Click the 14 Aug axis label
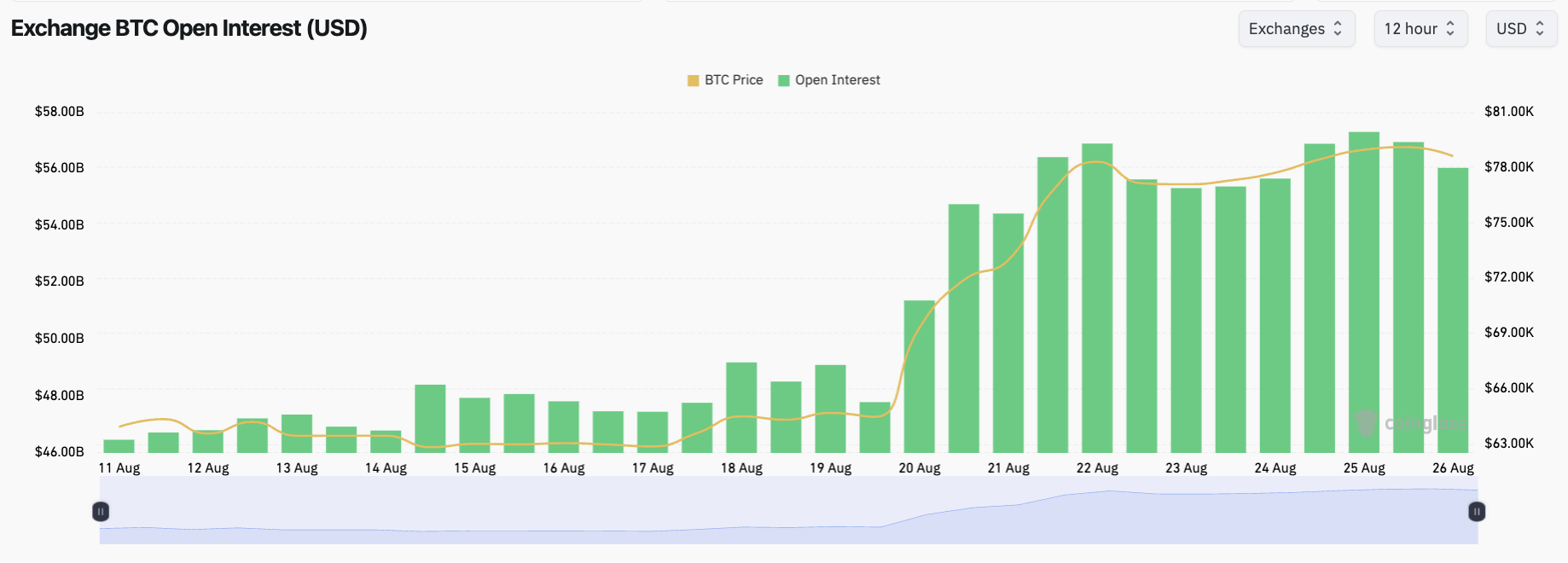Image resolution: width=1568 pixels, height=563 pixels. (386, 467)
